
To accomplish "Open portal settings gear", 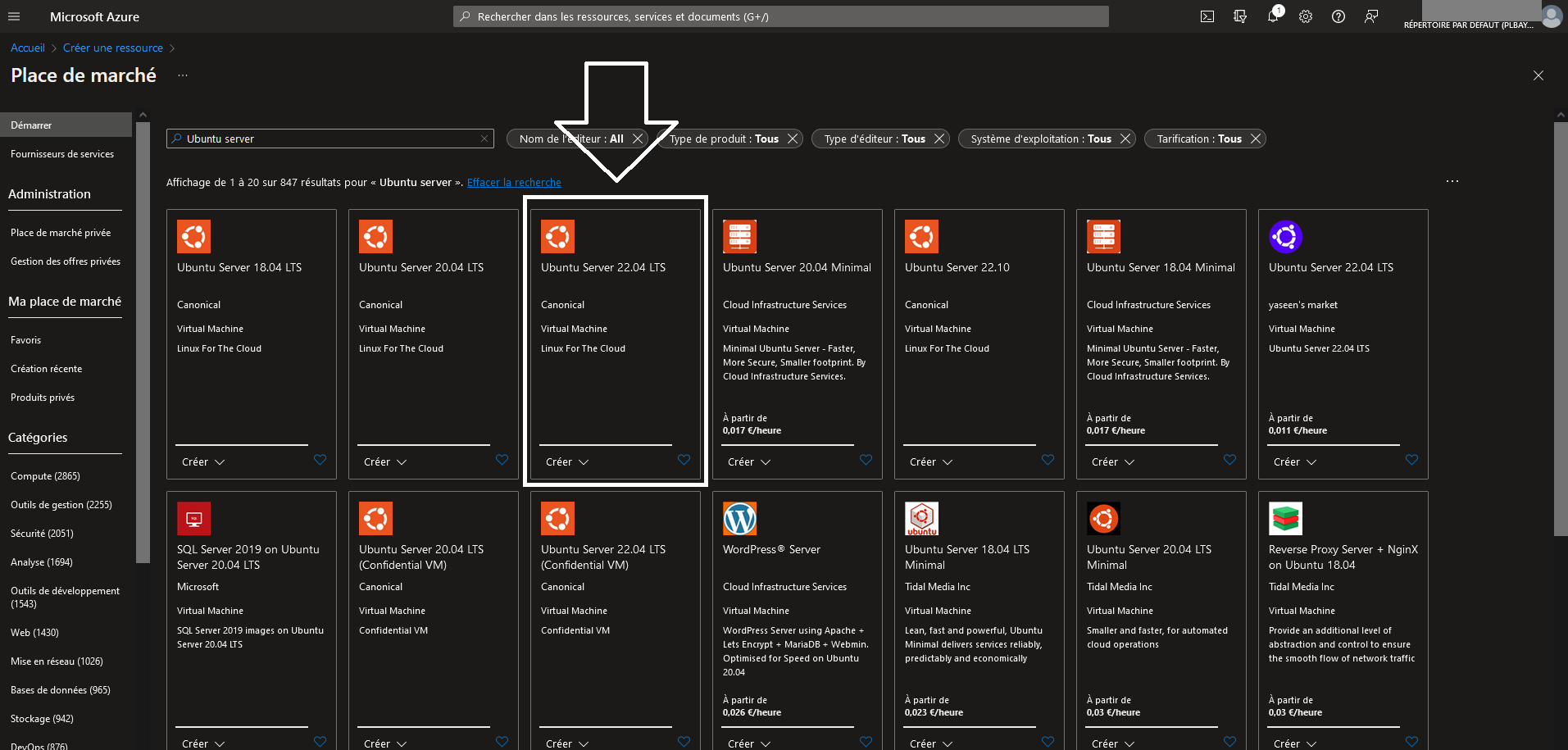I will (1306, 16).
